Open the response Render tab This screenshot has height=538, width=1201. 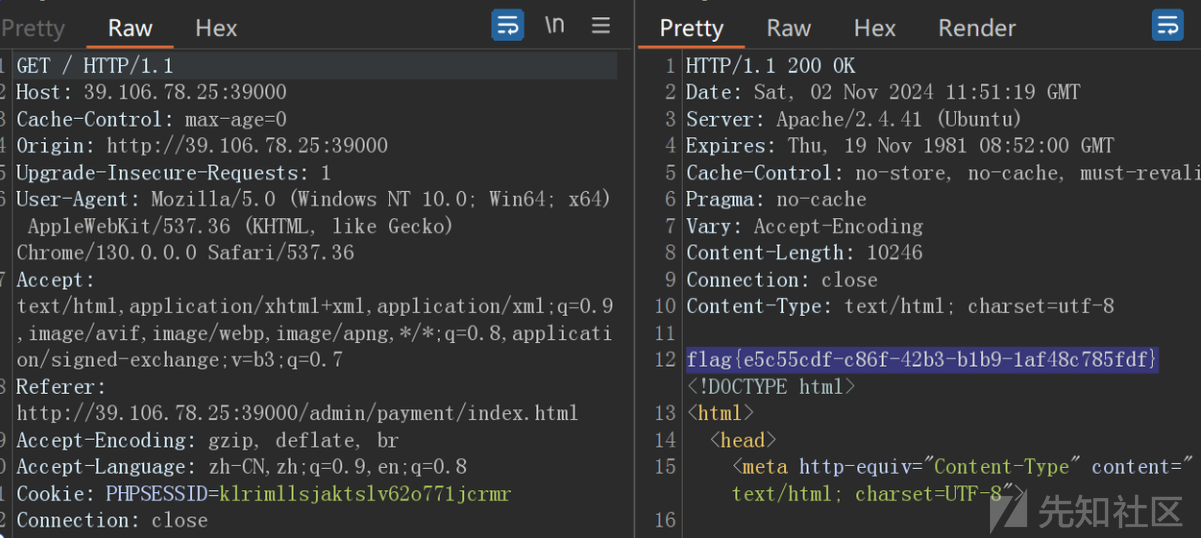tap(977, 28)
